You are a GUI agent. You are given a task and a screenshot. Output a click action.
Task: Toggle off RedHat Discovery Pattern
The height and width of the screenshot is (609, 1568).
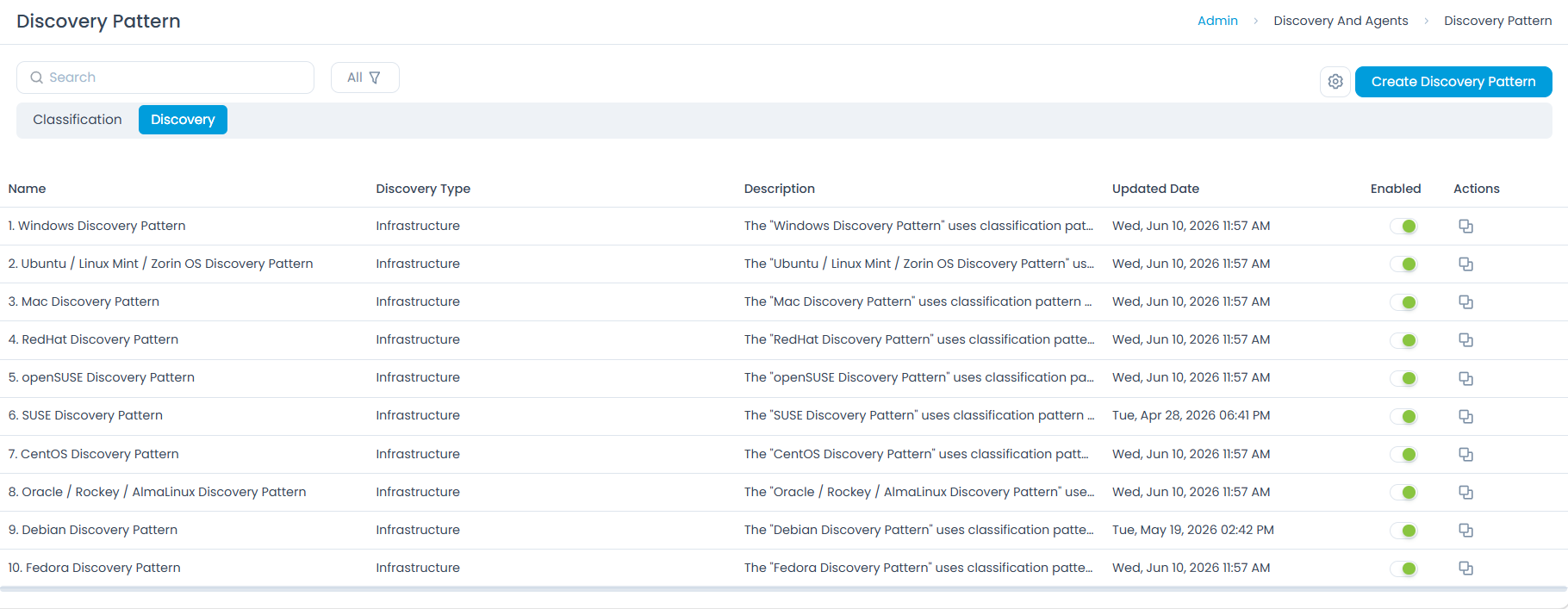(x=1403, y=340)
